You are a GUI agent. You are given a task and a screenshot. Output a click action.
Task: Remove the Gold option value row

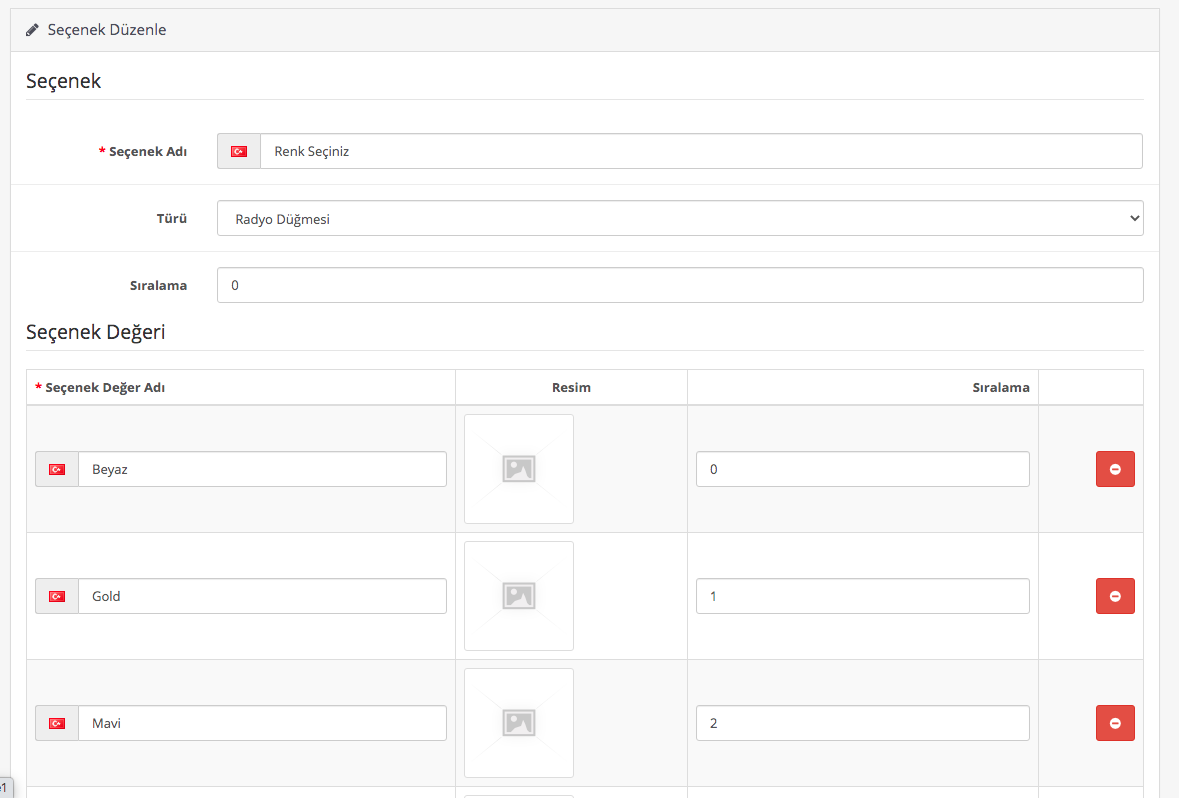pos(1115,596)
